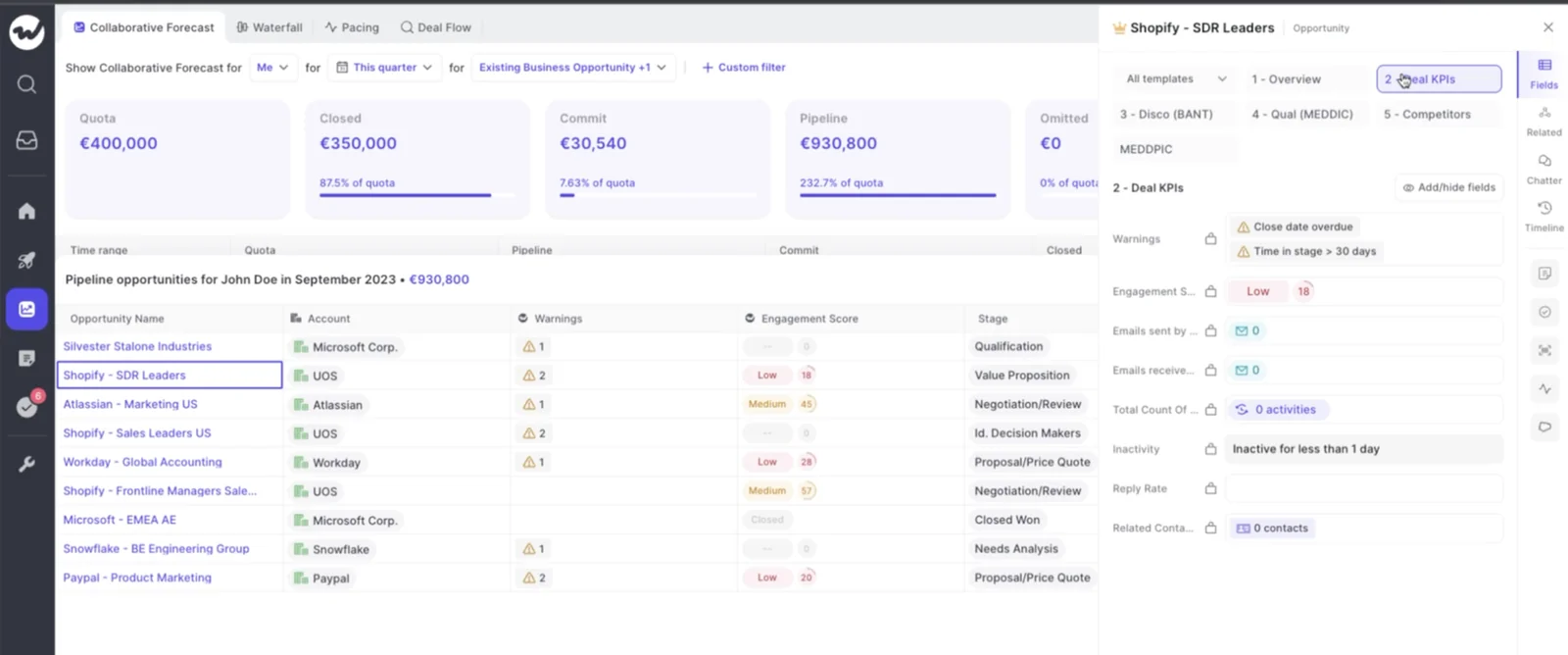Open Atlassian - Marketing US opportunity
Screen dimensions: 1568x655
point(130,404)
